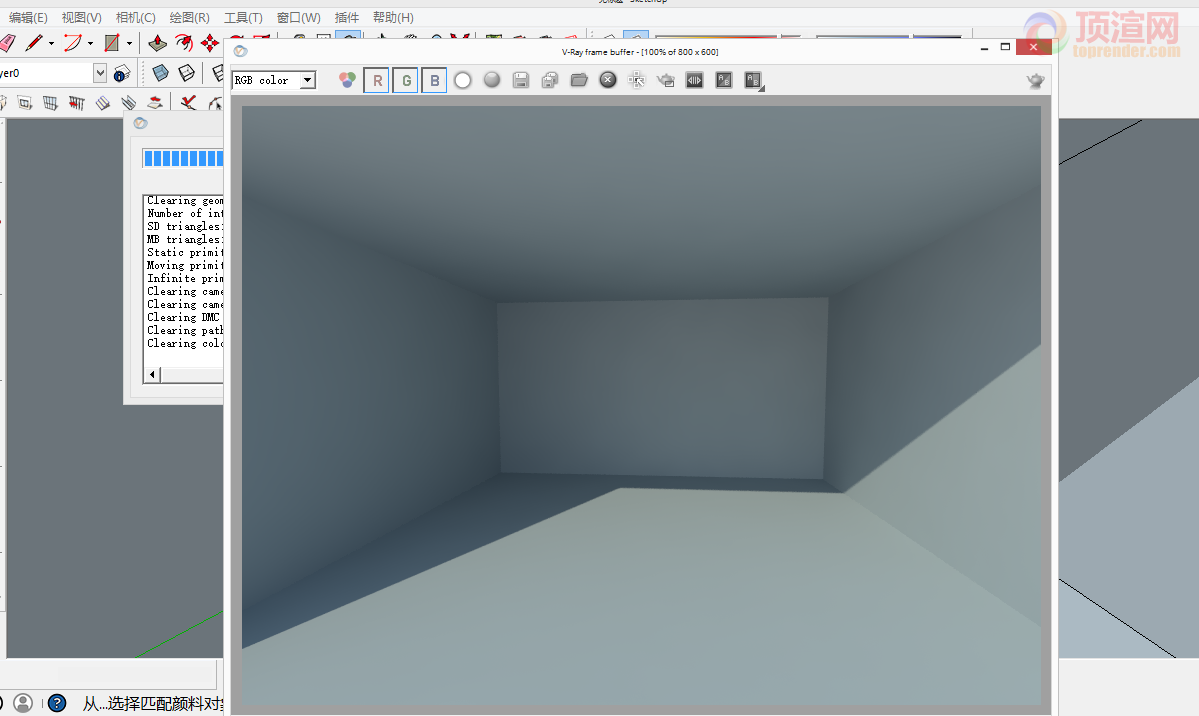The width and height of the screenshot is (1199, 716).
Task: Click the teapot render icon at frame buffer right
Action: (x=1035, y=80)
